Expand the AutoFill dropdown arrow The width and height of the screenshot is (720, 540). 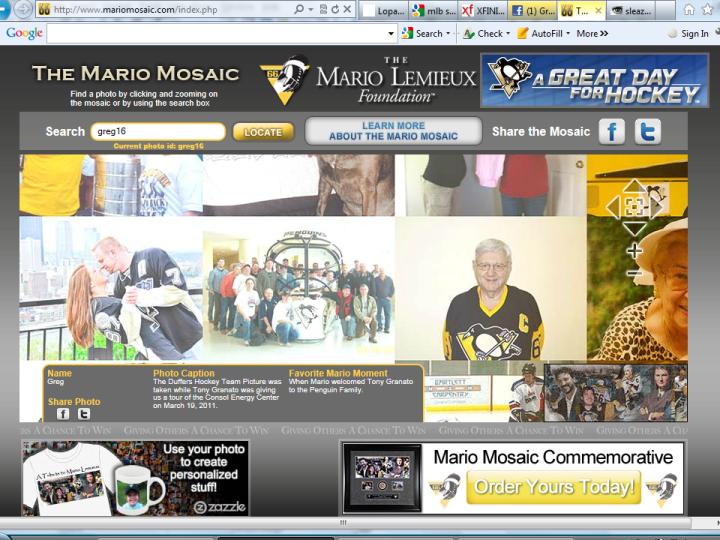click(x=568, y=34)
